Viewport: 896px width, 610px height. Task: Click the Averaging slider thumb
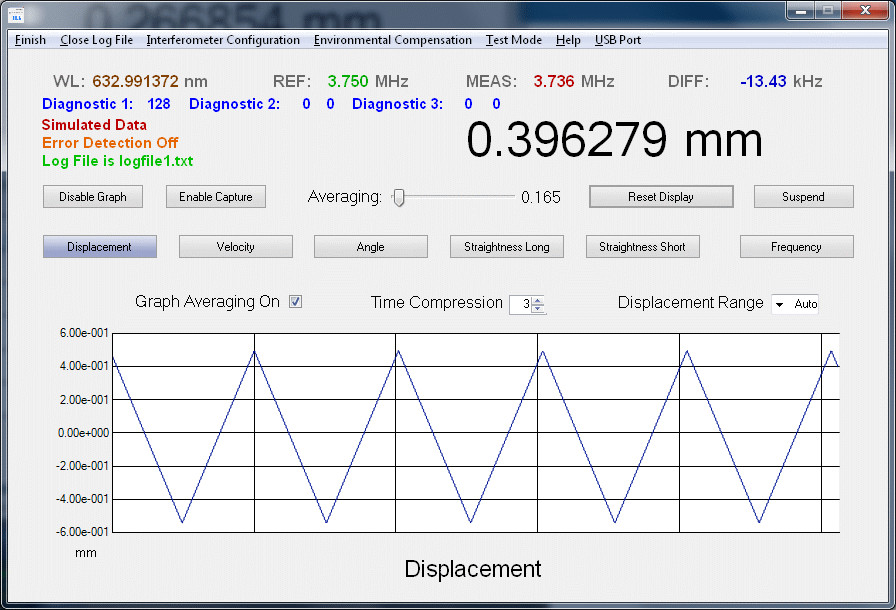pos(399,198)
